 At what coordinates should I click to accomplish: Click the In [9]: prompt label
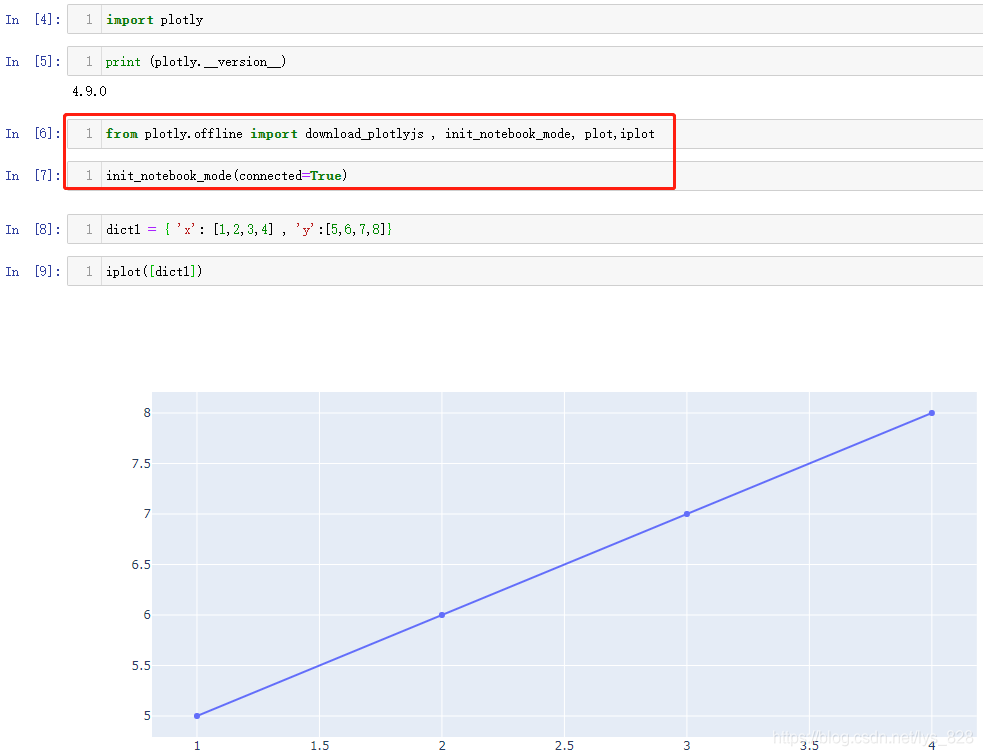point(33,271)
